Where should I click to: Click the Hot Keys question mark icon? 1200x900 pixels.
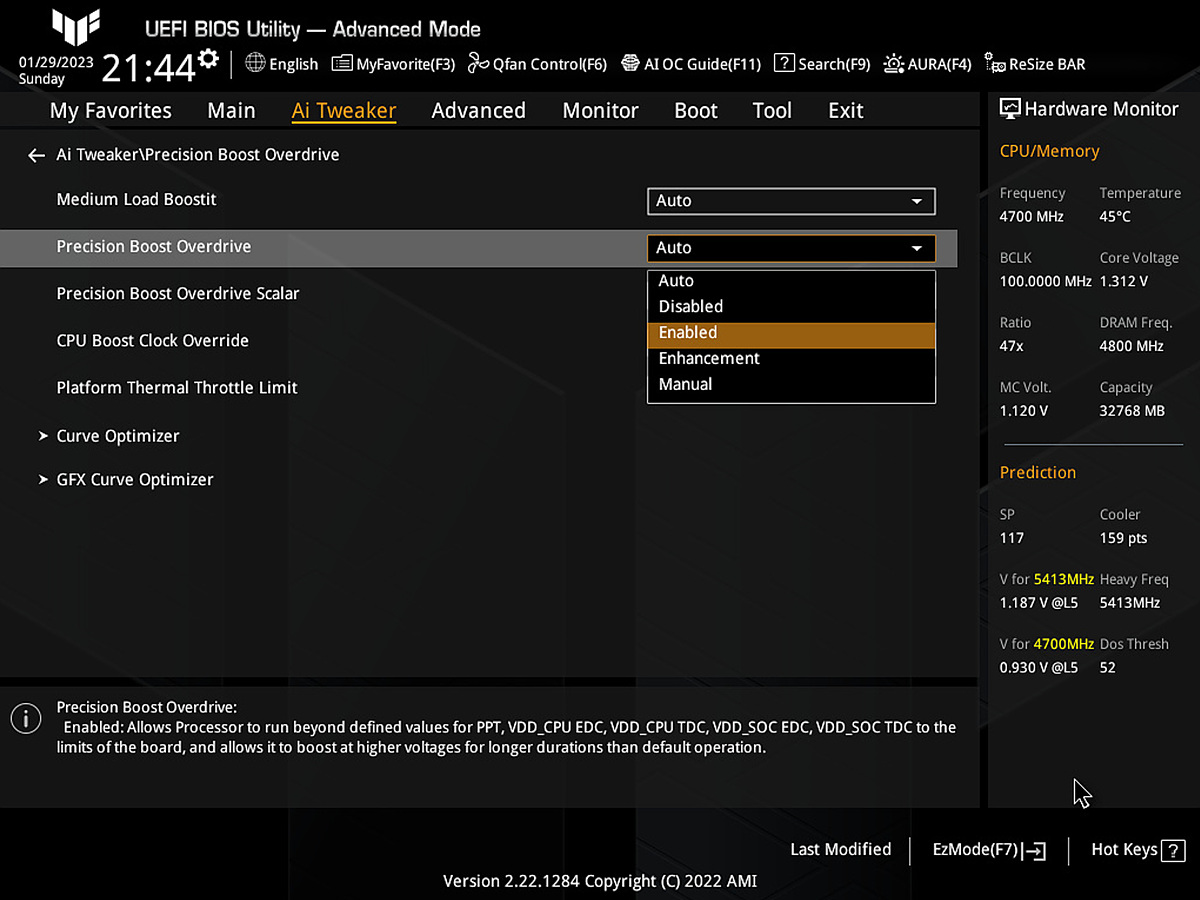pyautogui.click(x=1174, y=851)
